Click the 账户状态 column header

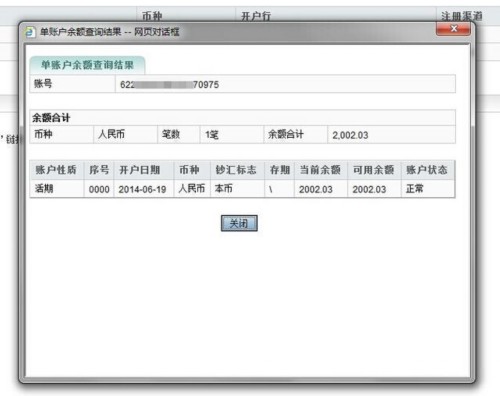428,170
